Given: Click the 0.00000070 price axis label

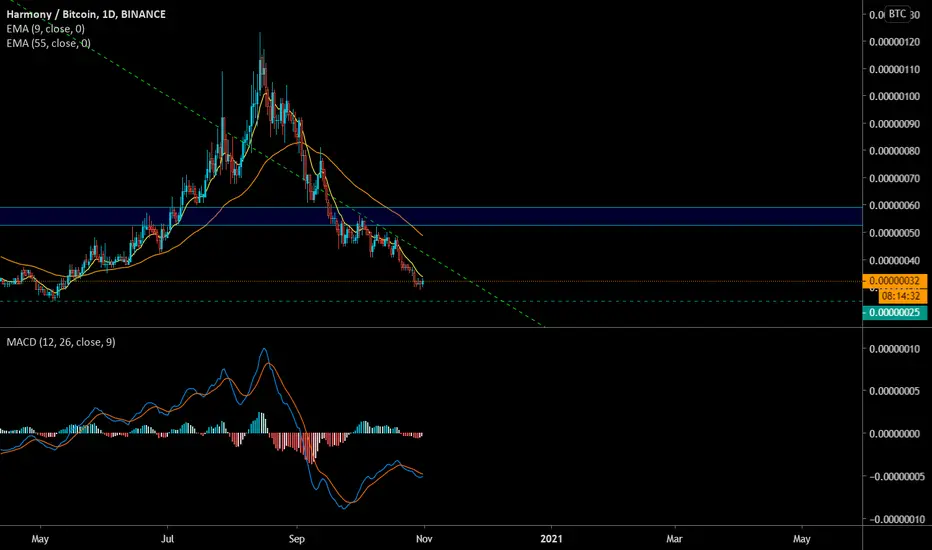Looking at the screenshot, I should click(895, 178).
